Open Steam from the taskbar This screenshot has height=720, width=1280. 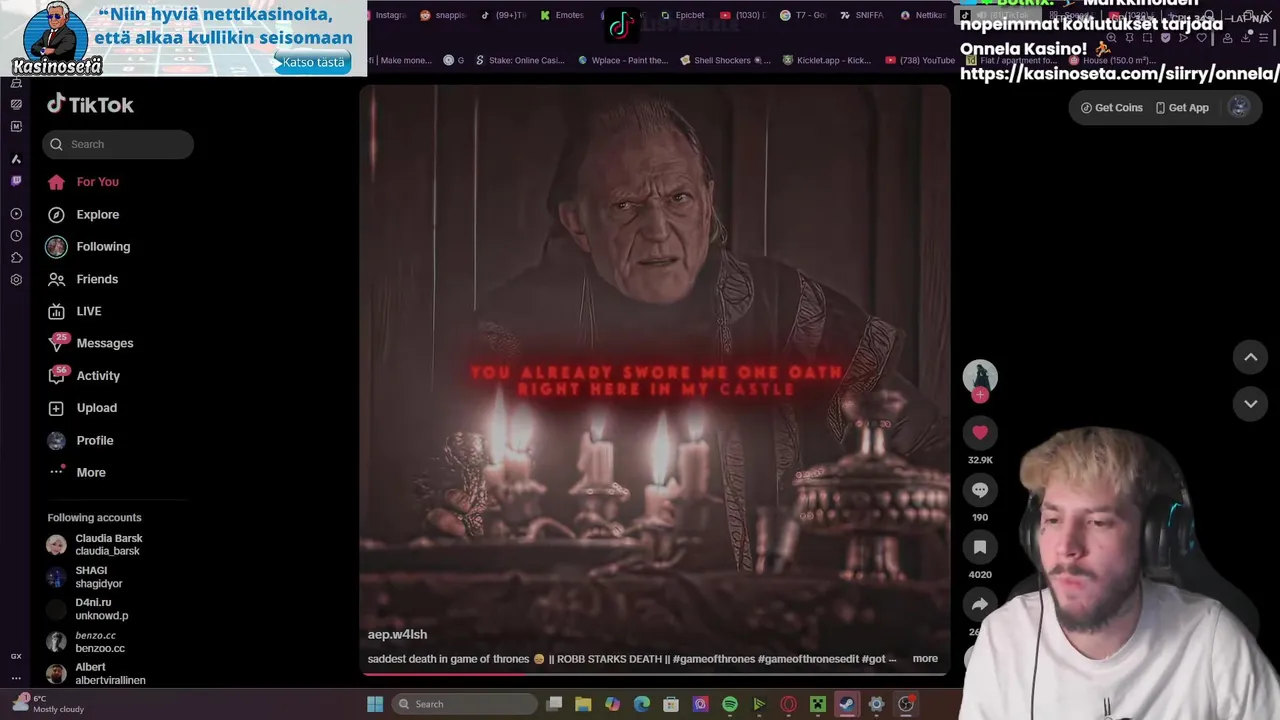[847, 704]
